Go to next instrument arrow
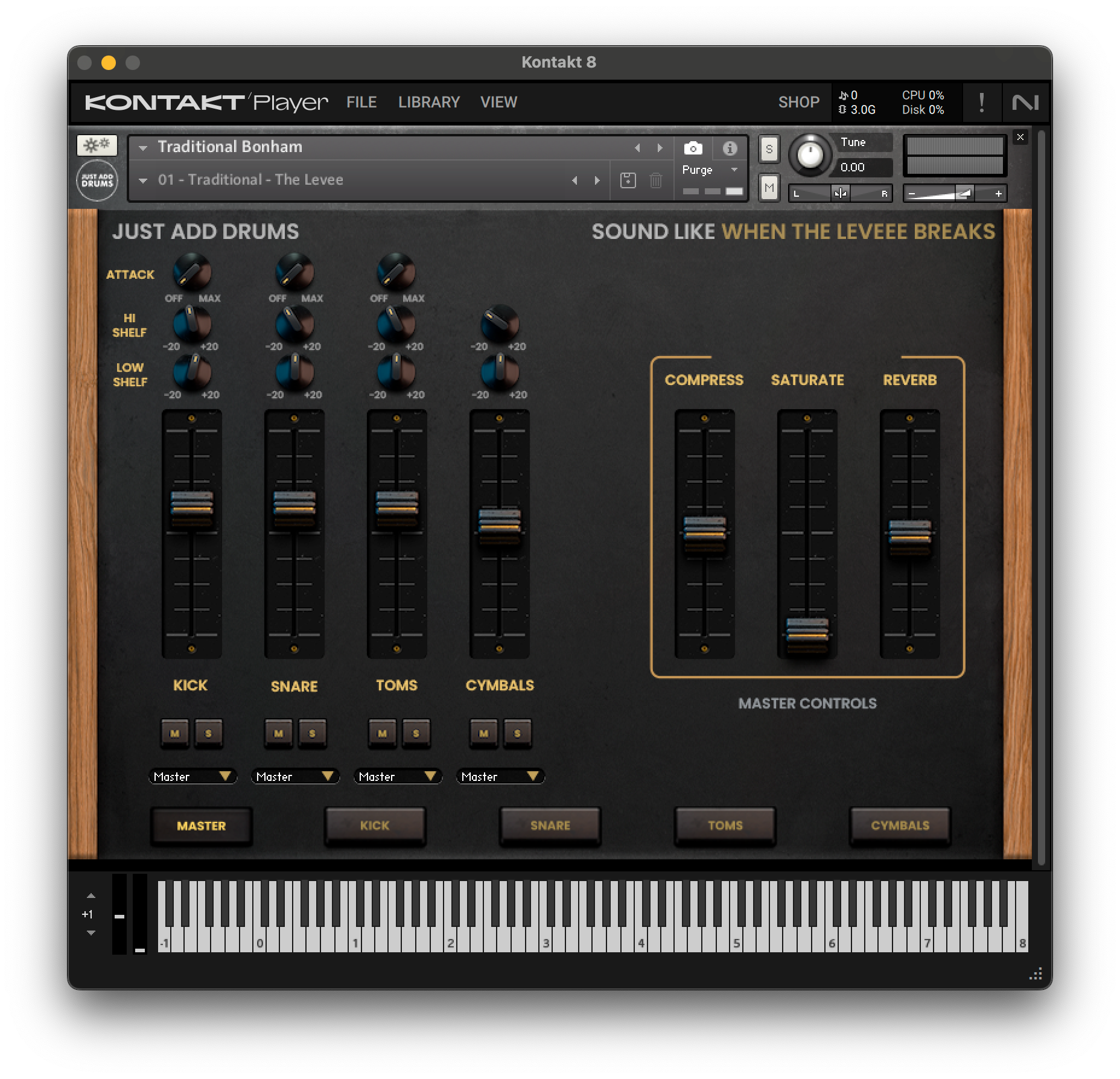1120x1079 pixels. (x=660, y=148)
